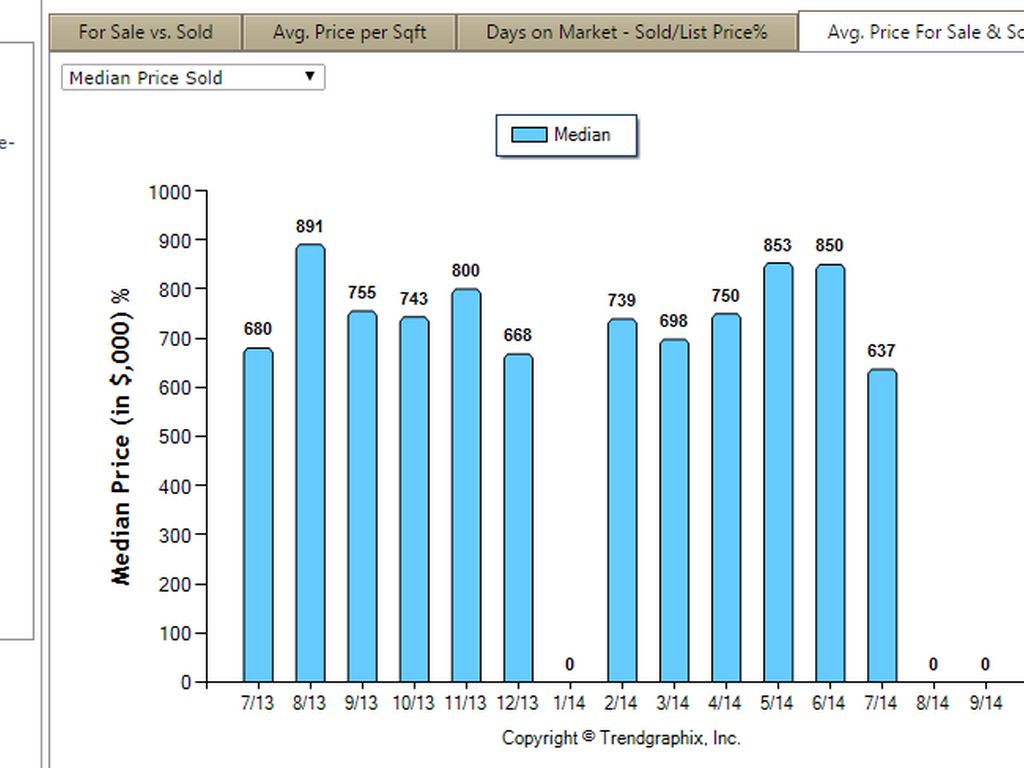
Task: Click the Copyright Trendgraphix, Inc. text
Action: pos(621,738)
